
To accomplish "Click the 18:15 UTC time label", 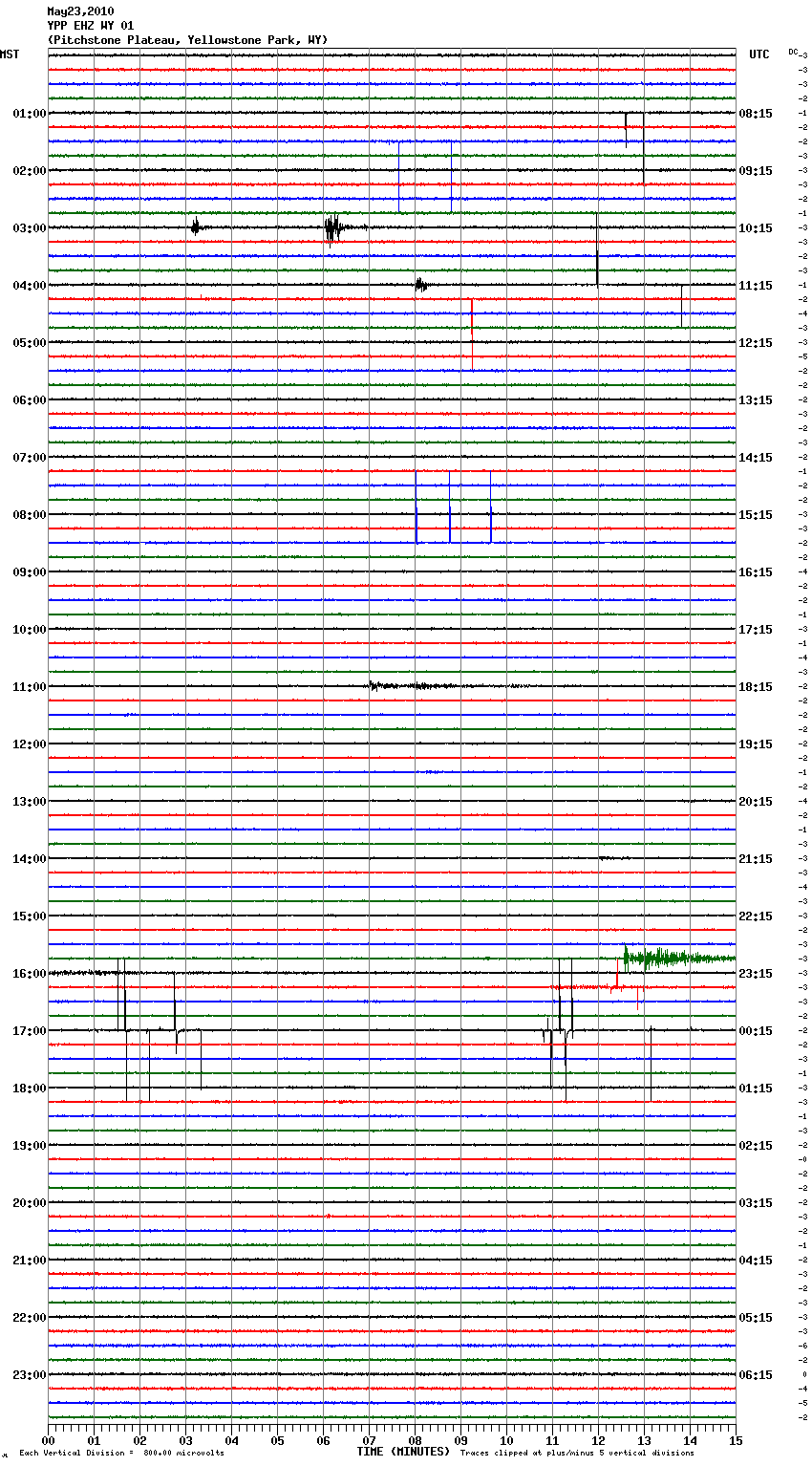I will tap(756, 687).
